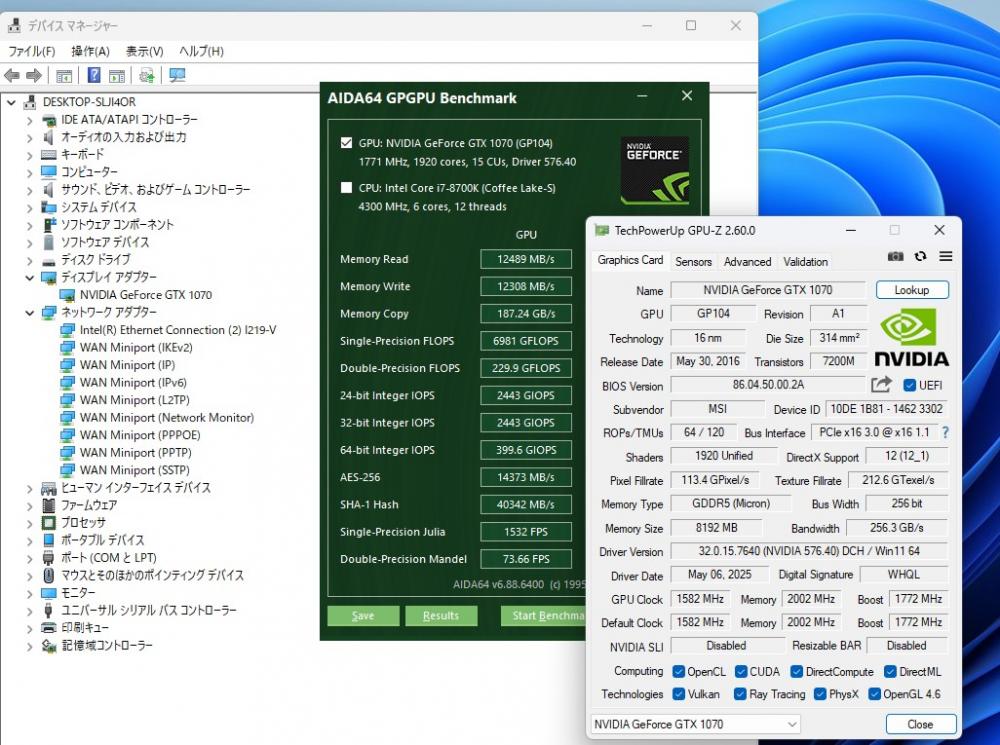Viewport: 1000px width, 745px height.
Task: Click the Update driver toolbar icon with green arrow
Action: click(x=147, y=75)
